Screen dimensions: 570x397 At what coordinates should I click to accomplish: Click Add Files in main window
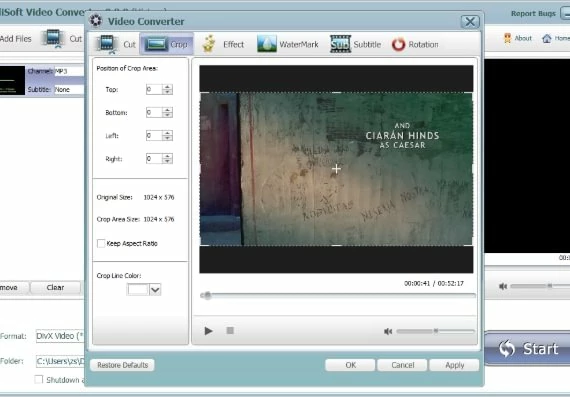(x=16, y=39)
